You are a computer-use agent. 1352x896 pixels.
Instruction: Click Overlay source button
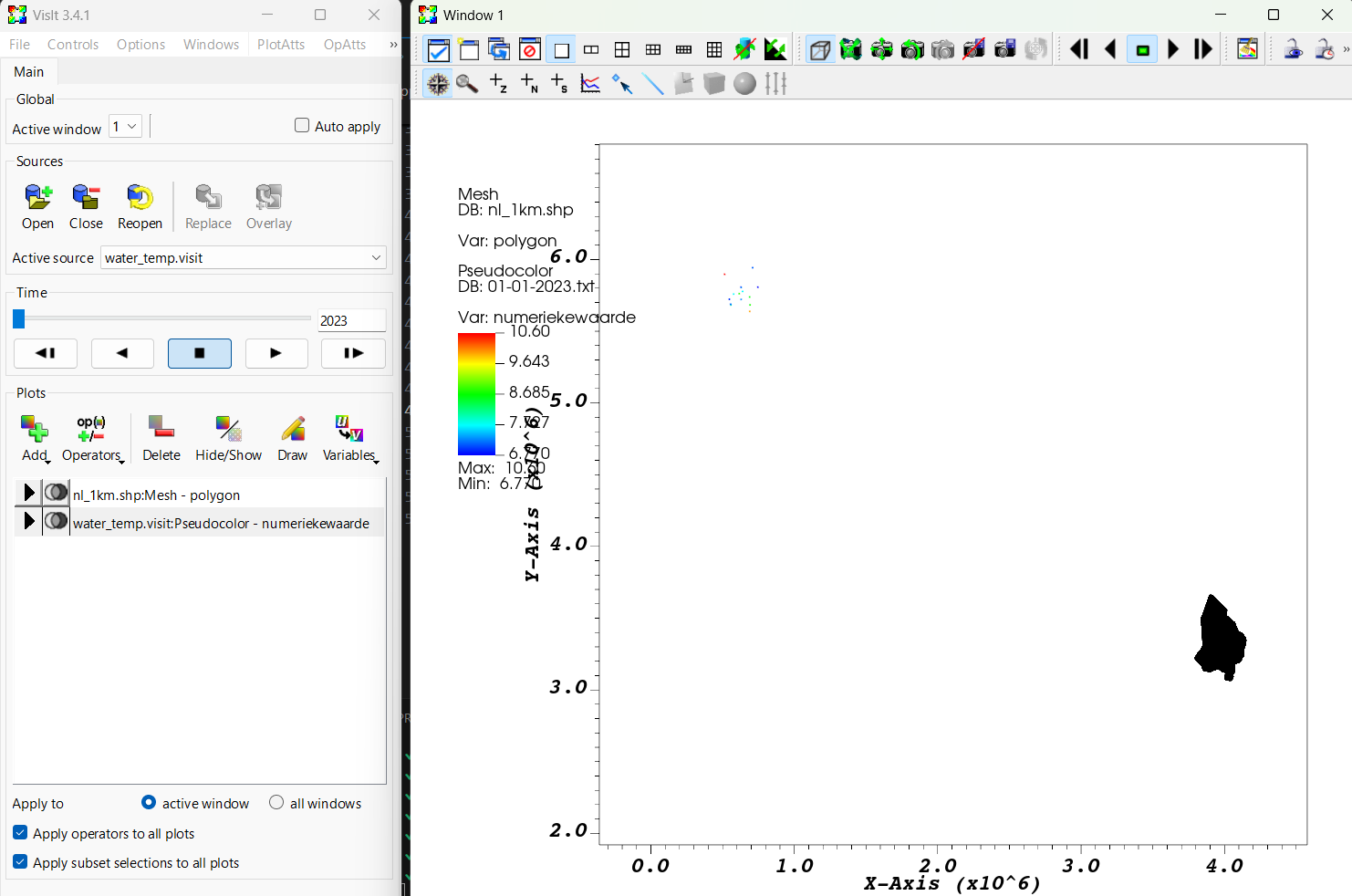[269, 206]
